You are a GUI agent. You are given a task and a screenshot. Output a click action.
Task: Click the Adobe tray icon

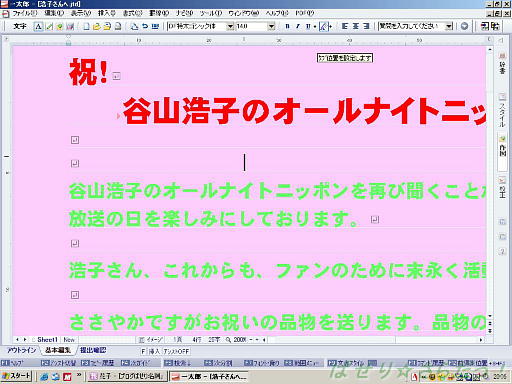pos(414,377)
